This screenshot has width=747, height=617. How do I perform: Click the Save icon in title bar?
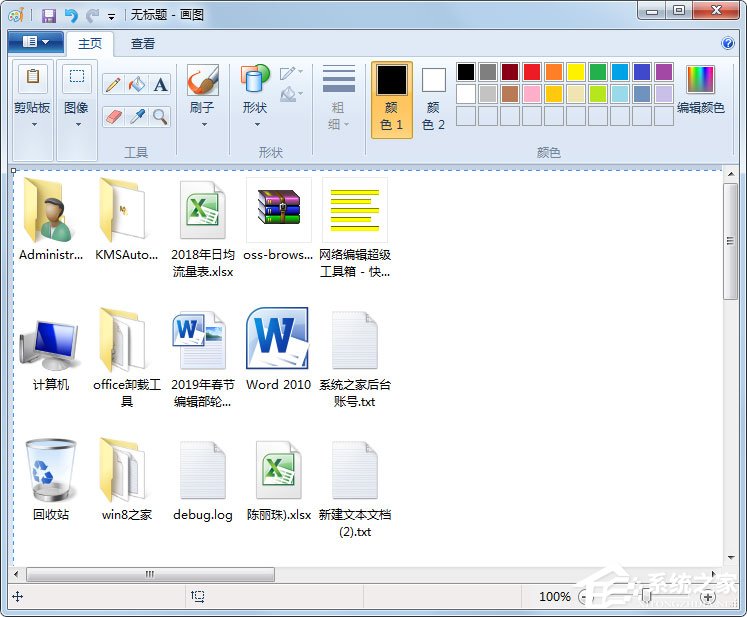pos(48,15)
